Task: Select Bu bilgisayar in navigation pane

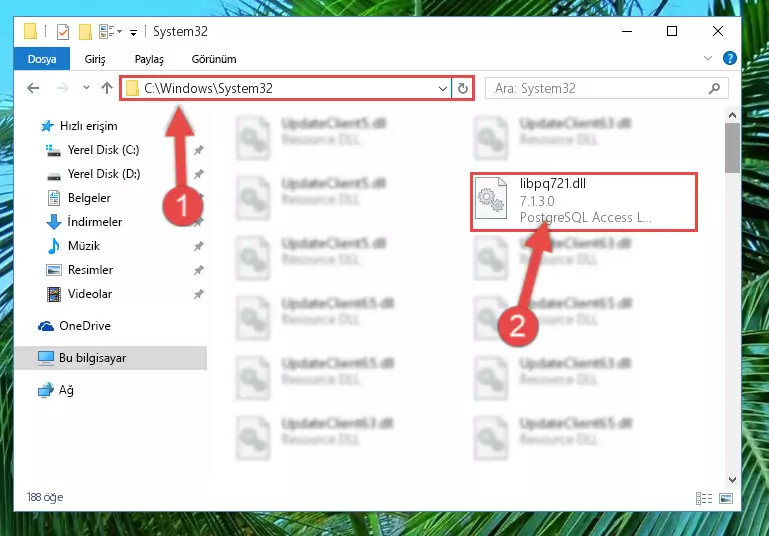Action: [x=111, y=358]
